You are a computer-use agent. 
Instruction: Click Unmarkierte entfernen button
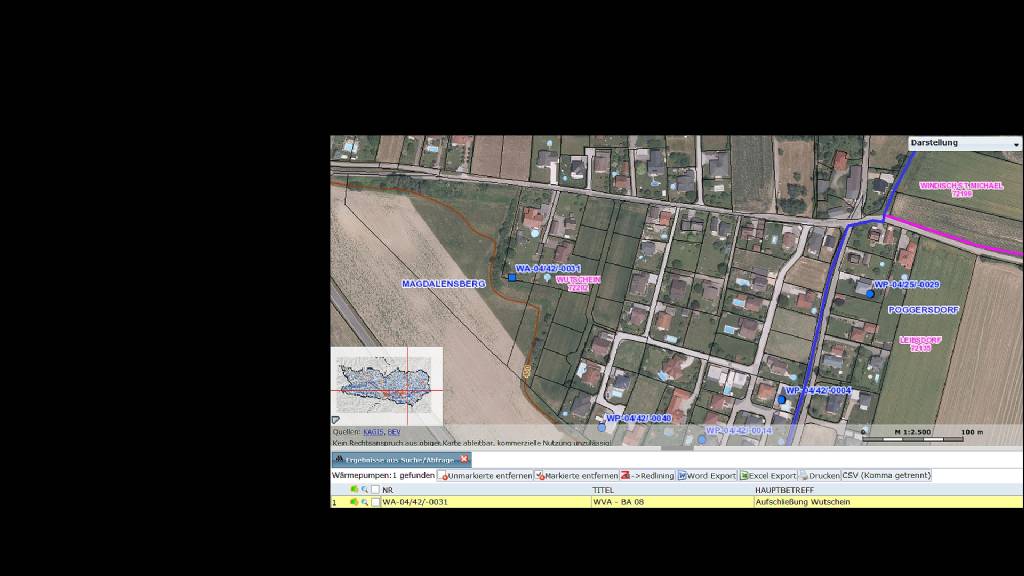pos(485,475)
